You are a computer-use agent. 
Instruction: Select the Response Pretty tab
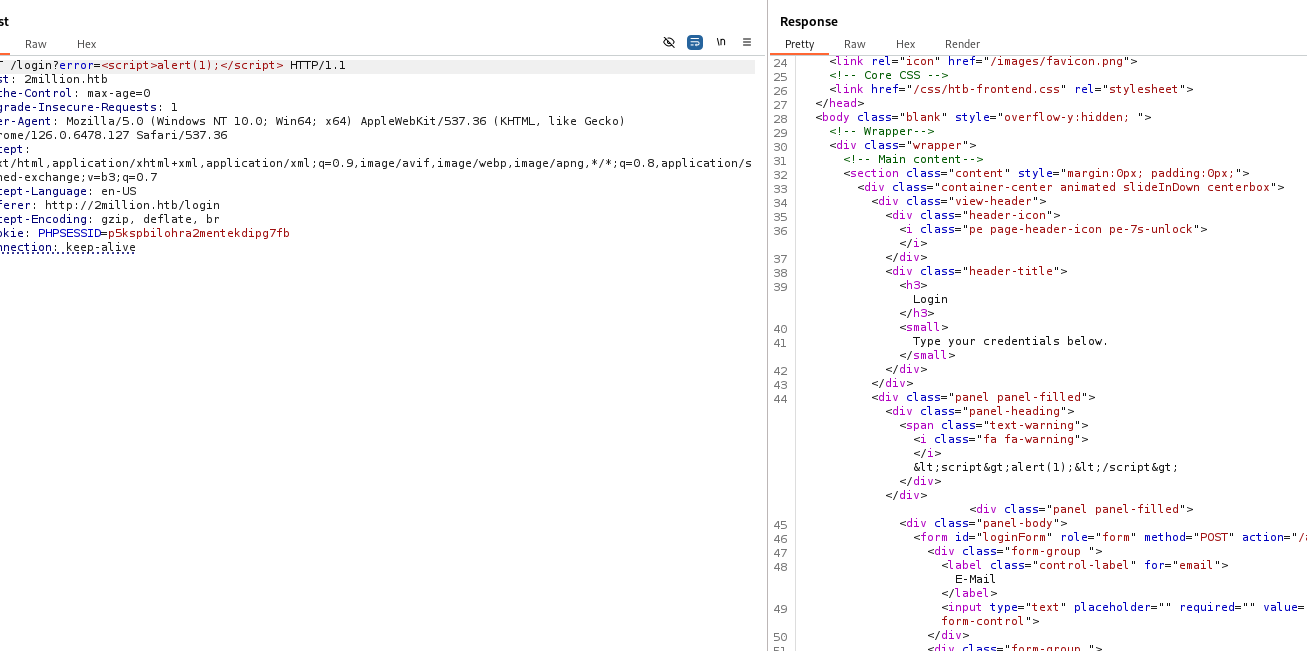[800, 44]
